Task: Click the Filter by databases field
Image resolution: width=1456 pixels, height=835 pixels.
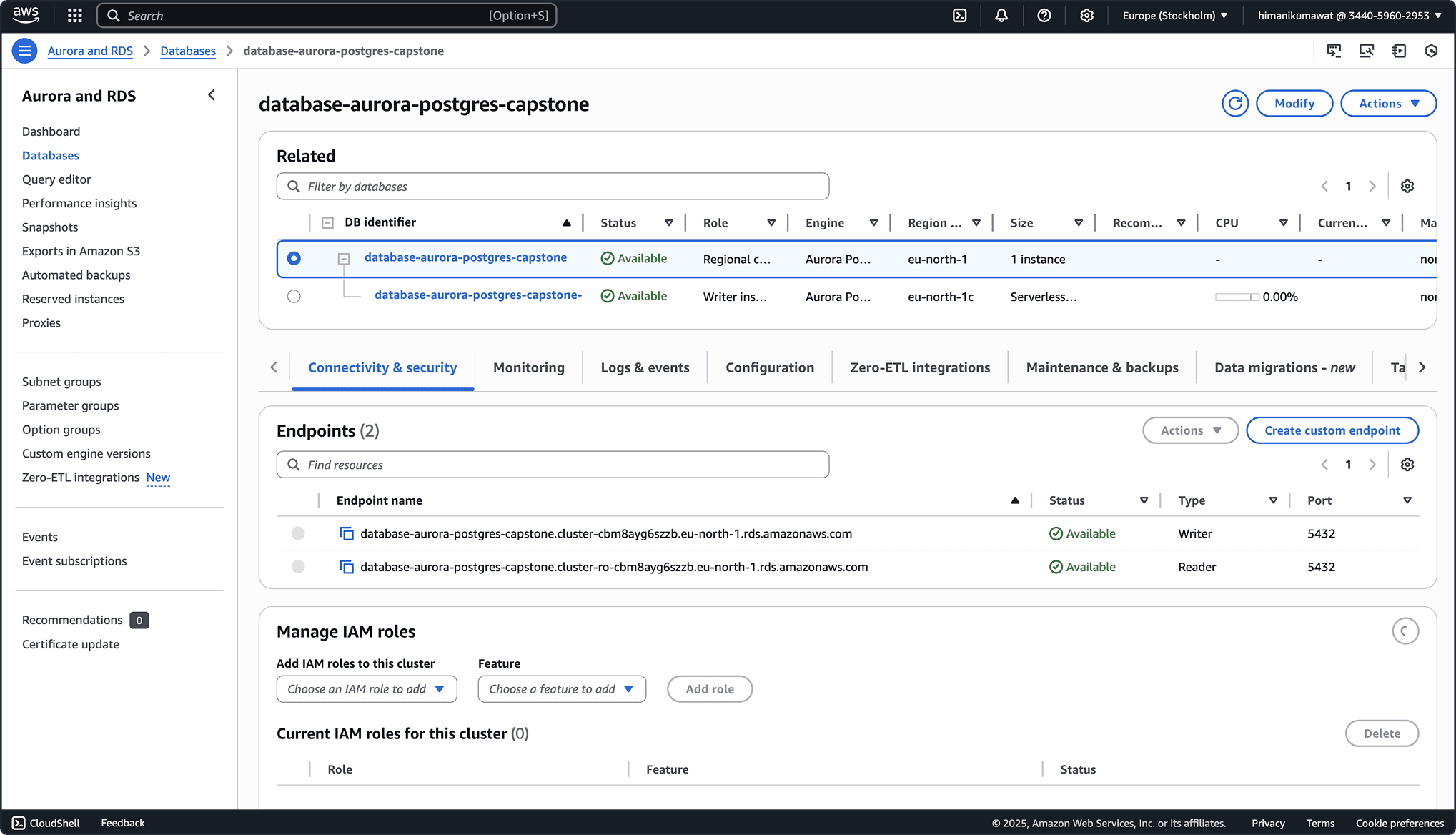Action: pyautogui.click(x=552, y=187)
